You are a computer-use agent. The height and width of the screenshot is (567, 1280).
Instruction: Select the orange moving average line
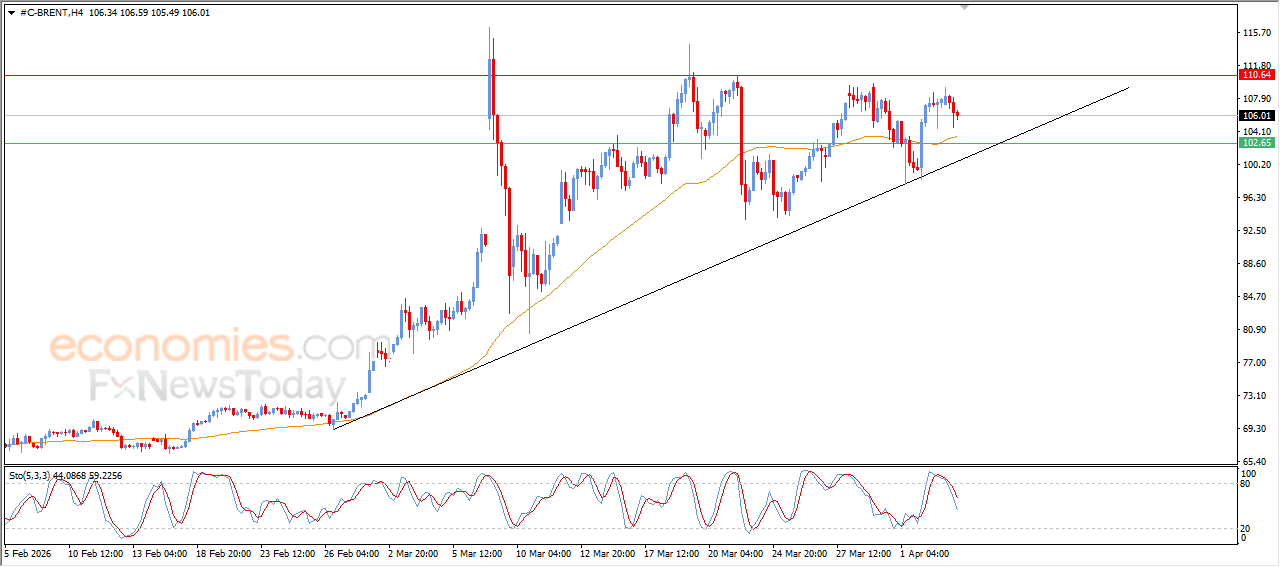[600, 248]
